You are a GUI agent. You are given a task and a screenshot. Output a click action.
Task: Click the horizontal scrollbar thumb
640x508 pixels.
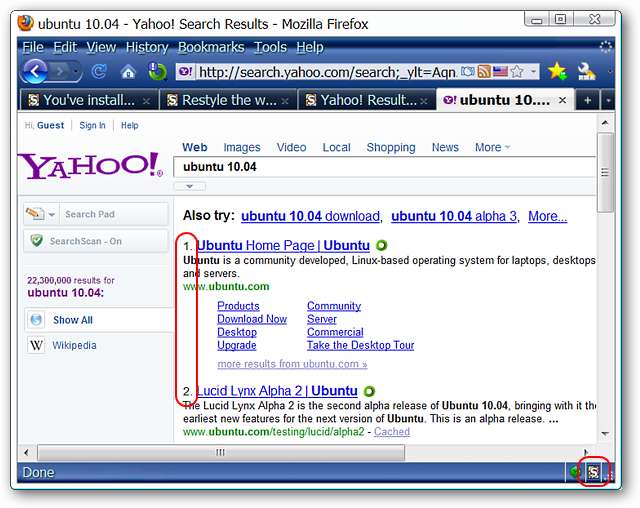(221, 452)
